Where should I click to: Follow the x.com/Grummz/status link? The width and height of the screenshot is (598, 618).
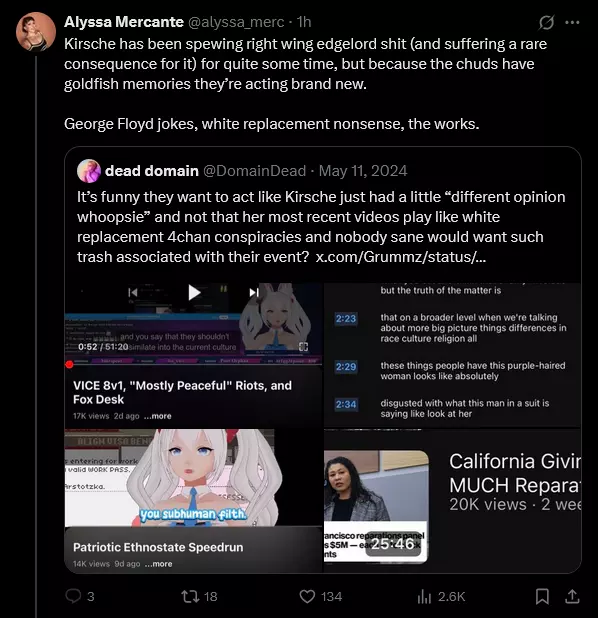(x=401, y=257)
